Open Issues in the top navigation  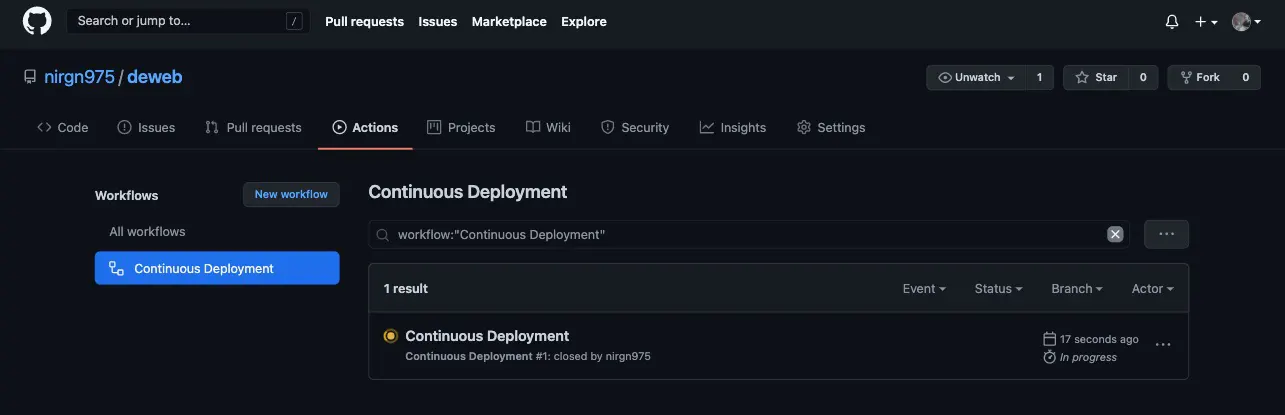438,21
